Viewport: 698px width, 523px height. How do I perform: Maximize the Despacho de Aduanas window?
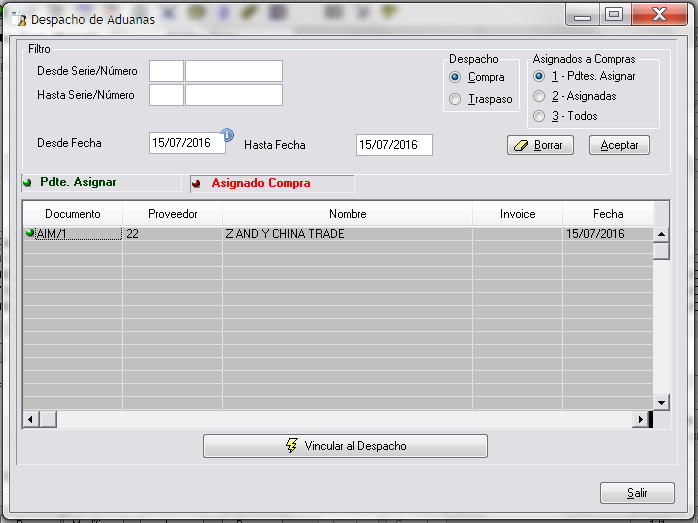(614, 15)
